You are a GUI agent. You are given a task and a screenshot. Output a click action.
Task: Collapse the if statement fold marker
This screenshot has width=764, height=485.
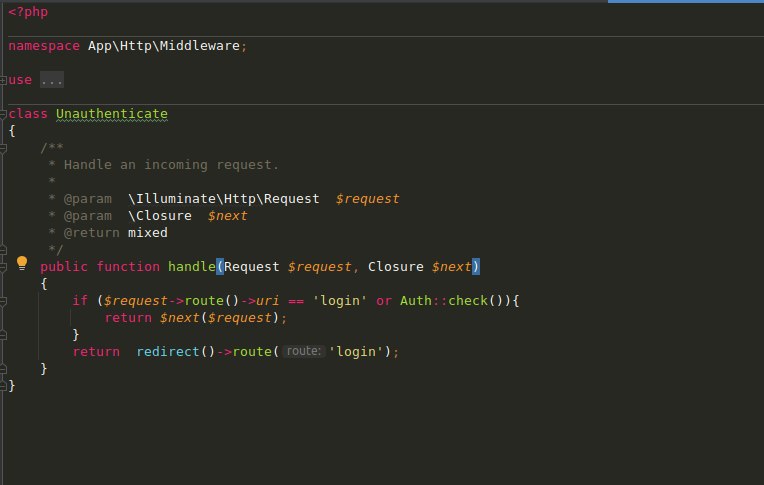click(x=3, y=301)
